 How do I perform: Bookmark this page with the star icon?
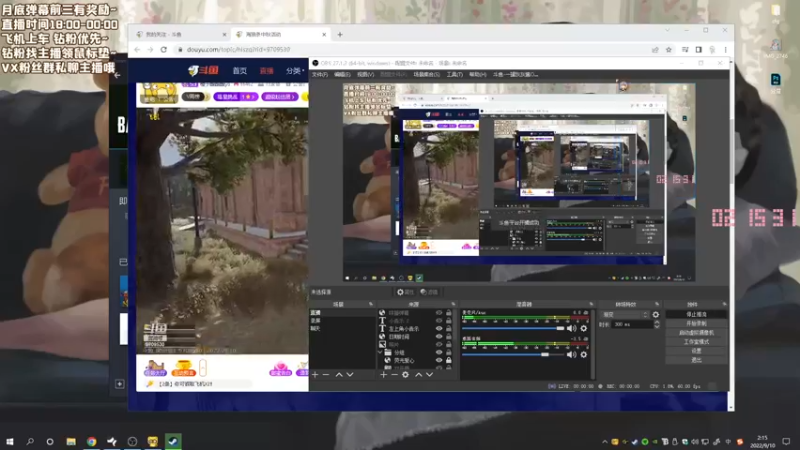coord(668,49)
